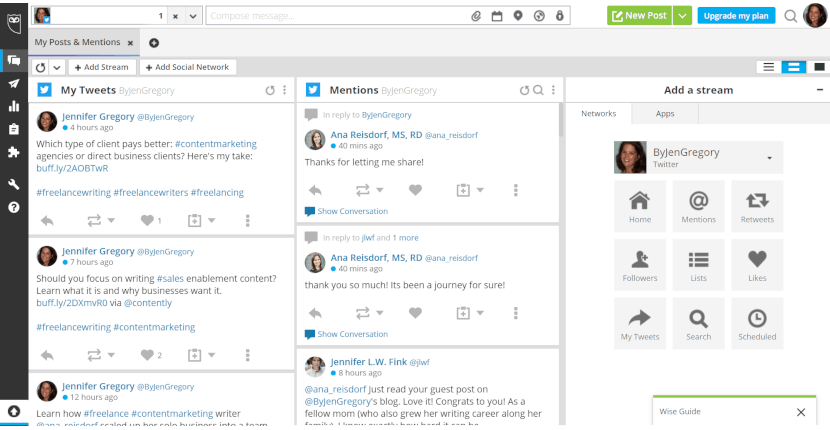Open the App Directory puzzle piece icon
830x430 pixels.
pos(14,152)
